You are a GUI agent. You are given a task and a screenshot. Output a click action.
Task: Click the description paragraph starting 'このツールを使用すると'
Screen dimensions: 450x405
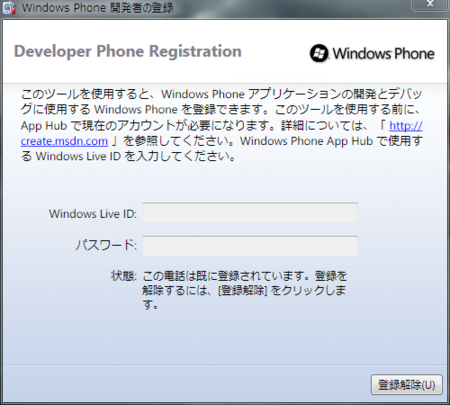coord(222,125)
